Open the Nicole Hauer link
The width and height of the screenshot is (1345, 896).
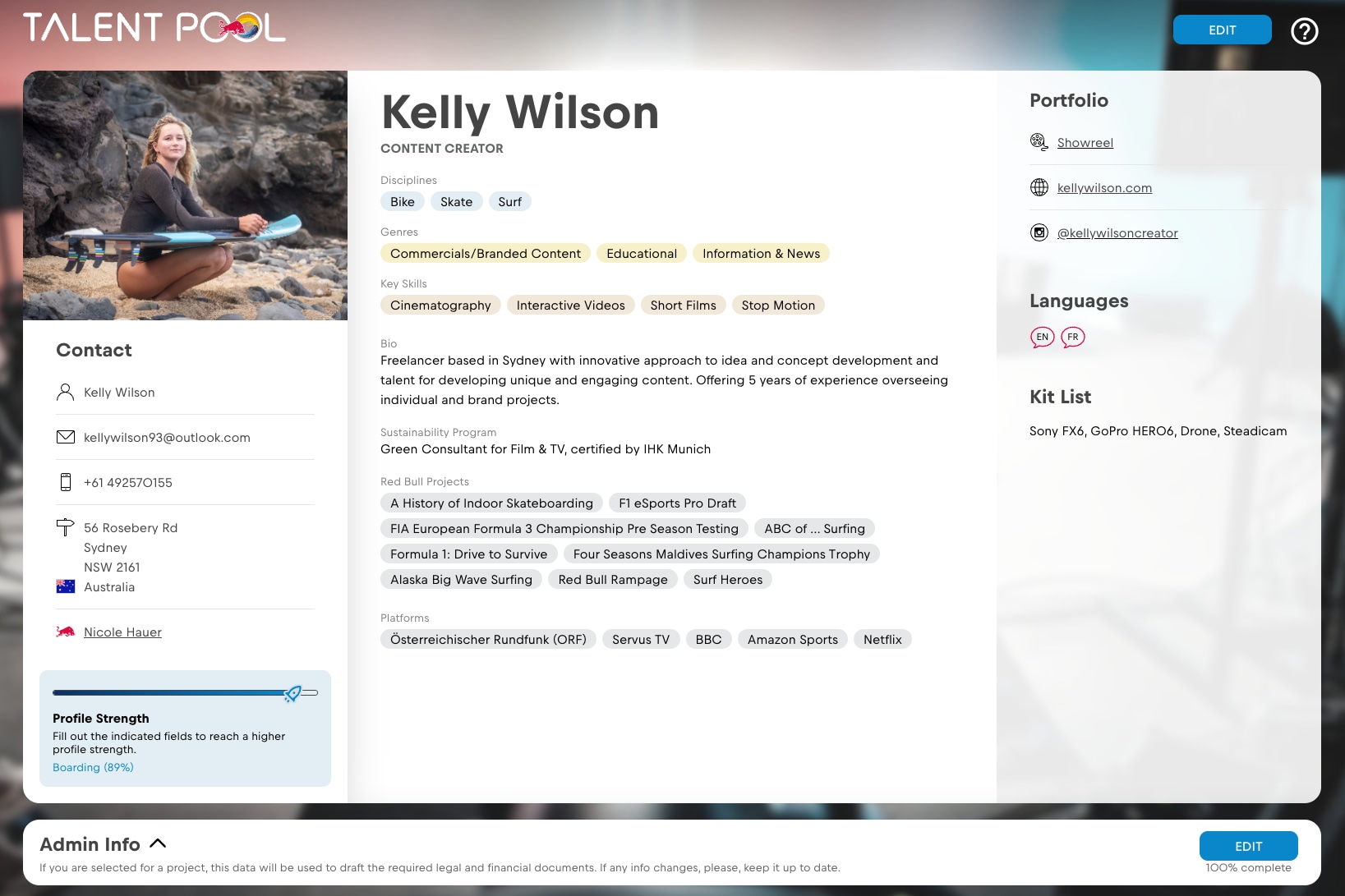click(122, 632)
